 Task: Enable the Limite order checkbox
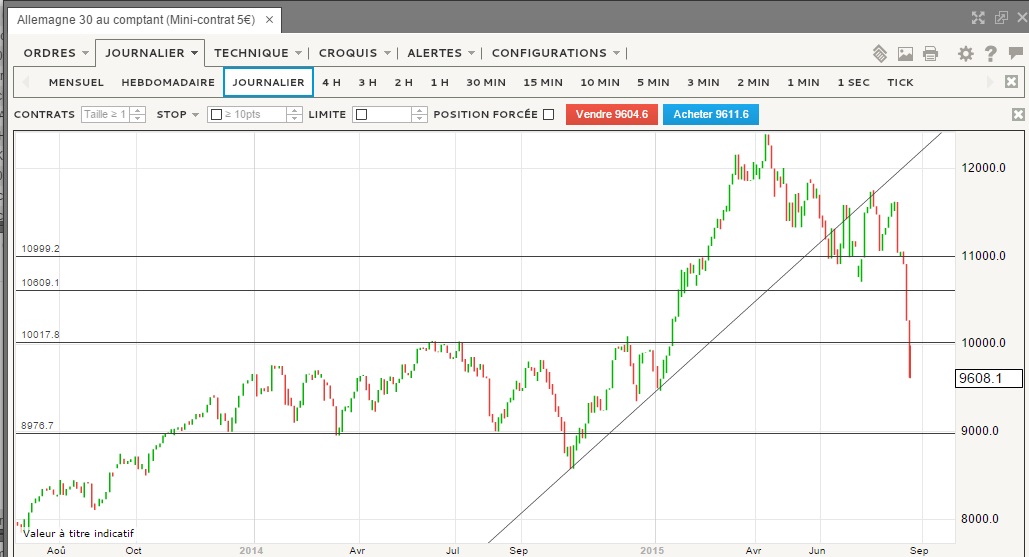click(x=362, y=114)
